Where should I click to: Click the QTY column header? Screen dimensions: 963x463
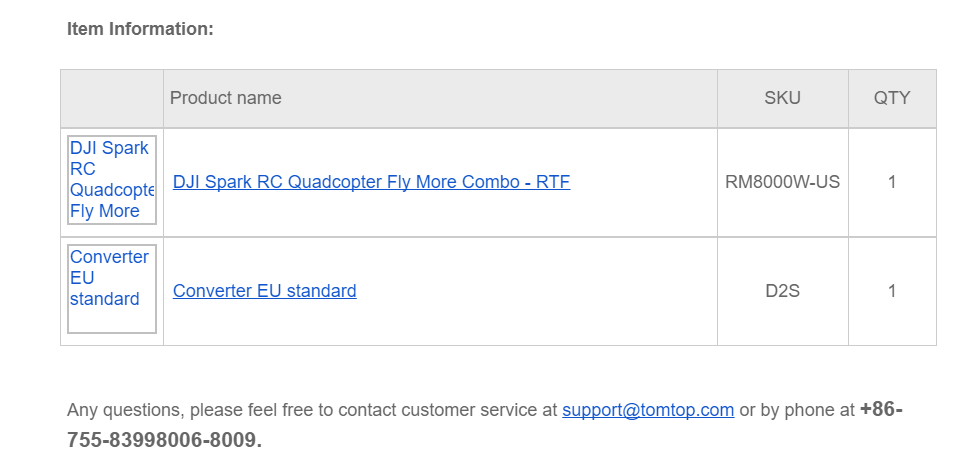892,98
